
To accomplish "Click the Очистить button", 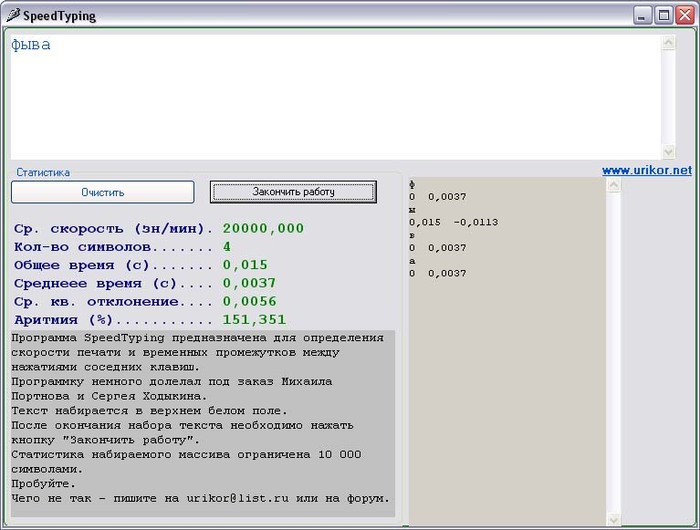I will (103, 192).
